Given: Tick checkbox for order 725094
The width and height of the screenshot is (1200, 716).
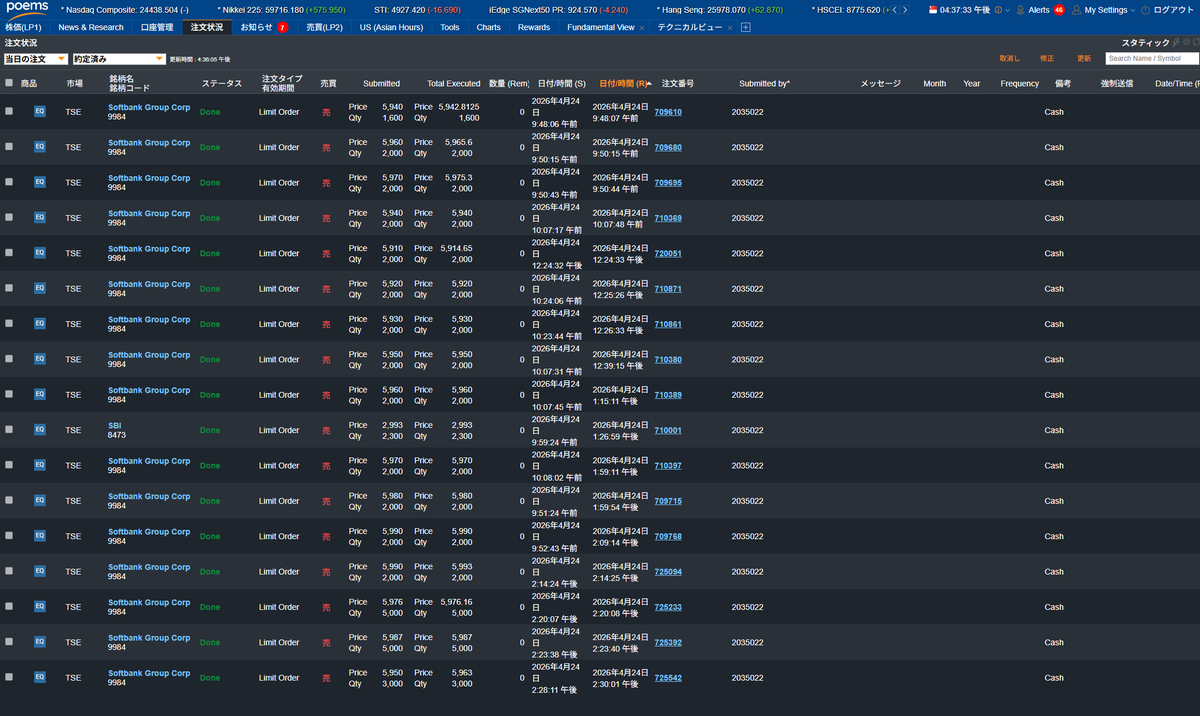Looking at the screenshot, I should (9, 571).
